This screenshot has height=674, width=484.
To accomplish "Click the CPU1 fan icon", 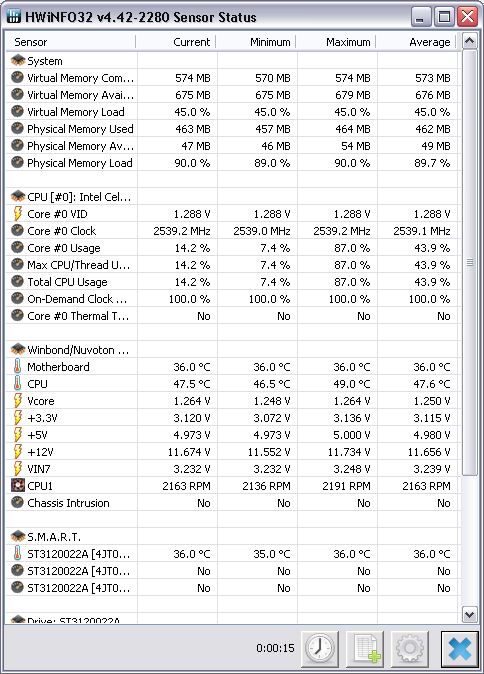I will [x=18, y=486].
